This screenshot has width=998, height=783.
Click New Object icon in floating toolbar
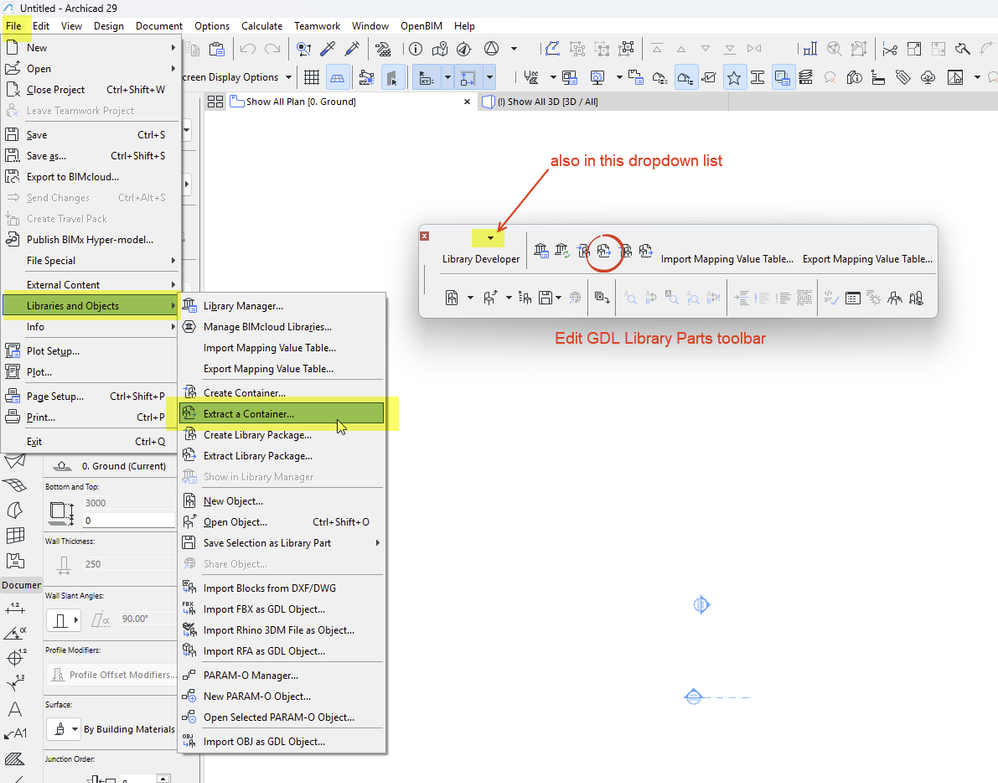click(x=451, y=297)
